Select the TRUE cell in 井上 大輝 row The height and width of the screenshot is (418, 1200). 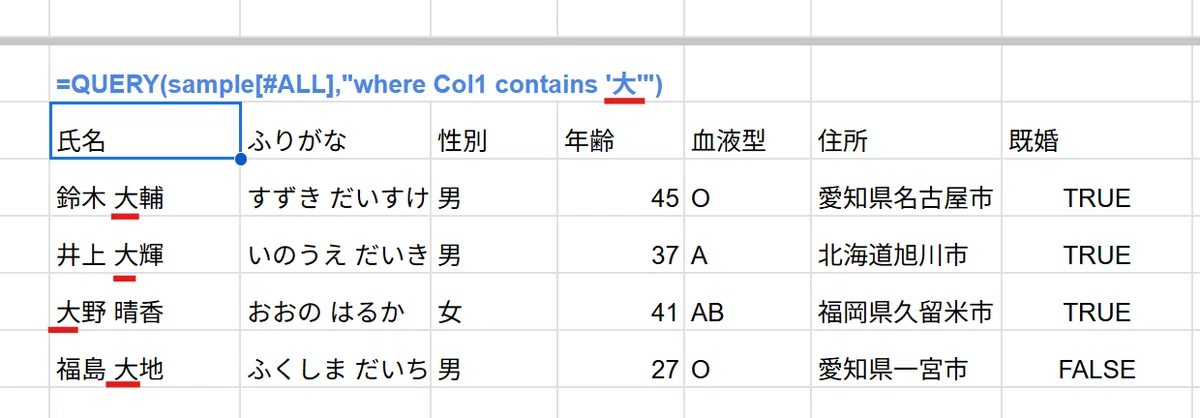1101,255
